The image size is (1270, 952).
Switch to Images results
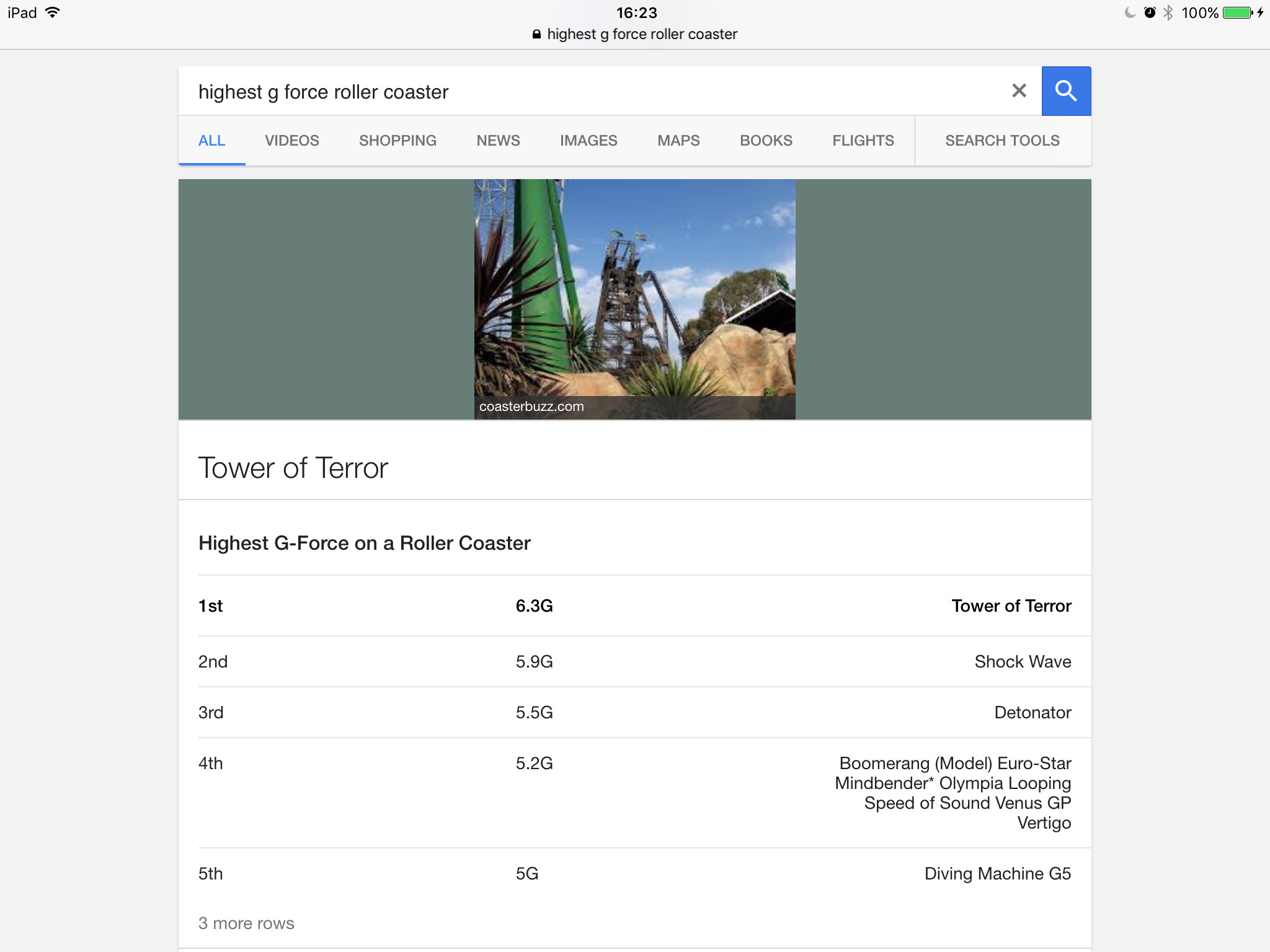click(588, 141)
